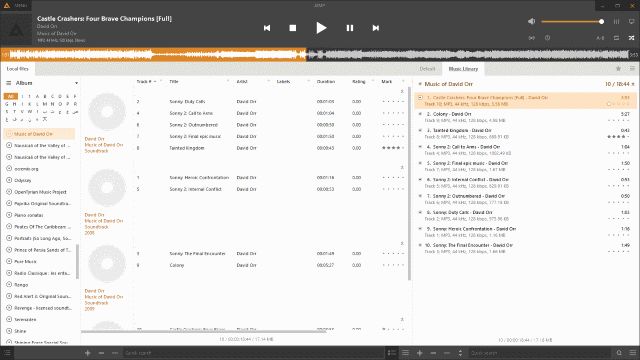Toggle repeat playback mode
Viewport: 640px width, 360px height.
click(x=616, y=38)
